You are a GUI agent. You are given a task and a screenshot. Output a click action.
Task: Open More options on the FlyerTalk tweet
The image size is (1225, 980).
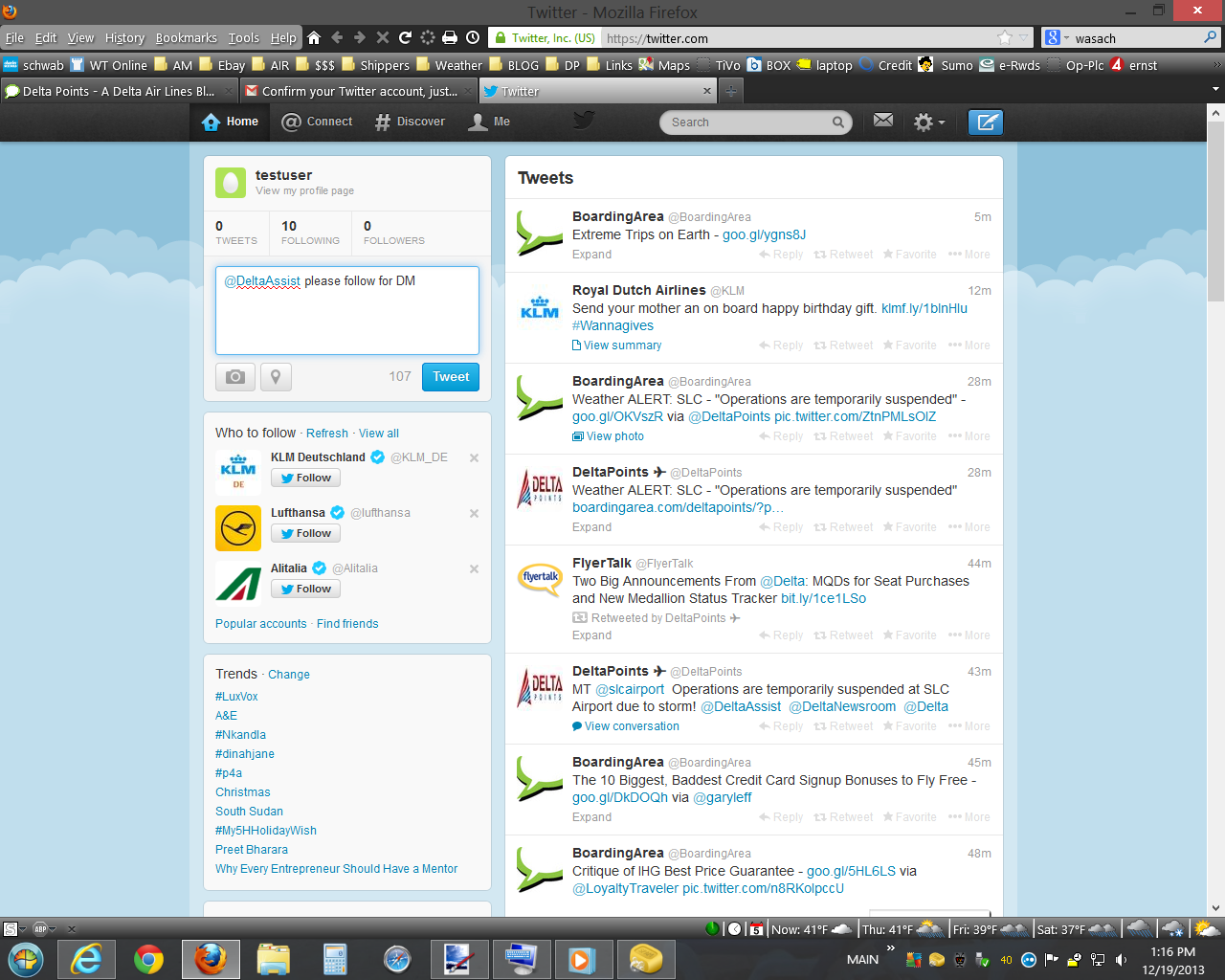(969, 635)
